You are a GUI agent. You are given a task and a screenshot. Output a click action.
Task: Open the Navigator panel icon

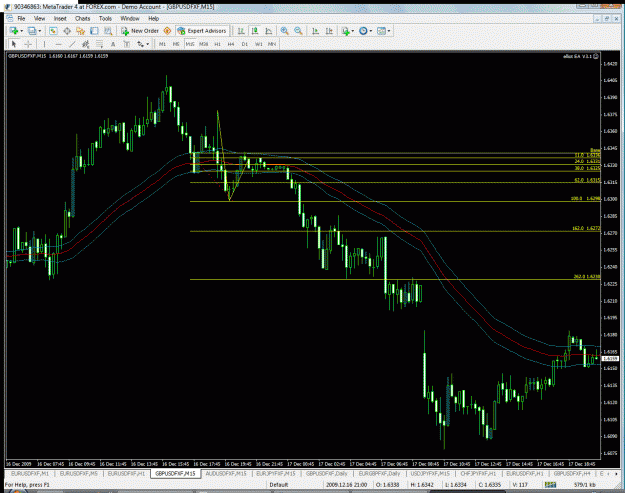point(81,31)
